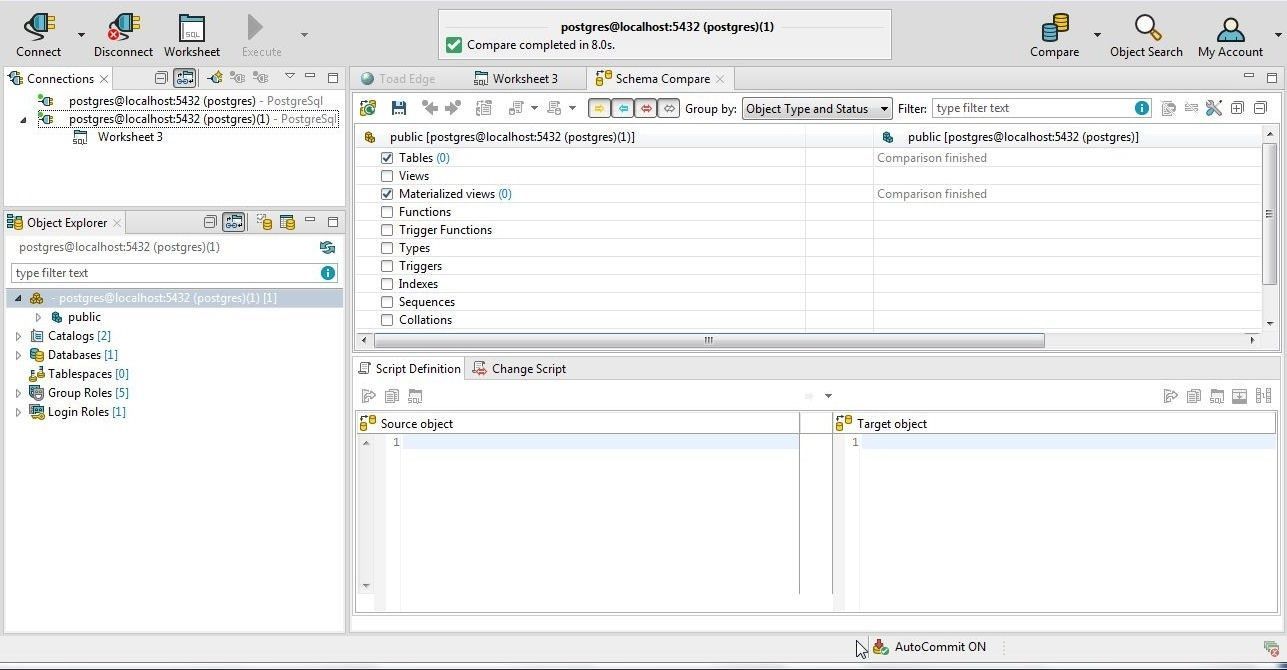Click the rerun comparison icon in Schema Compare
The image size is (1287, 670).
coord(368,108)
